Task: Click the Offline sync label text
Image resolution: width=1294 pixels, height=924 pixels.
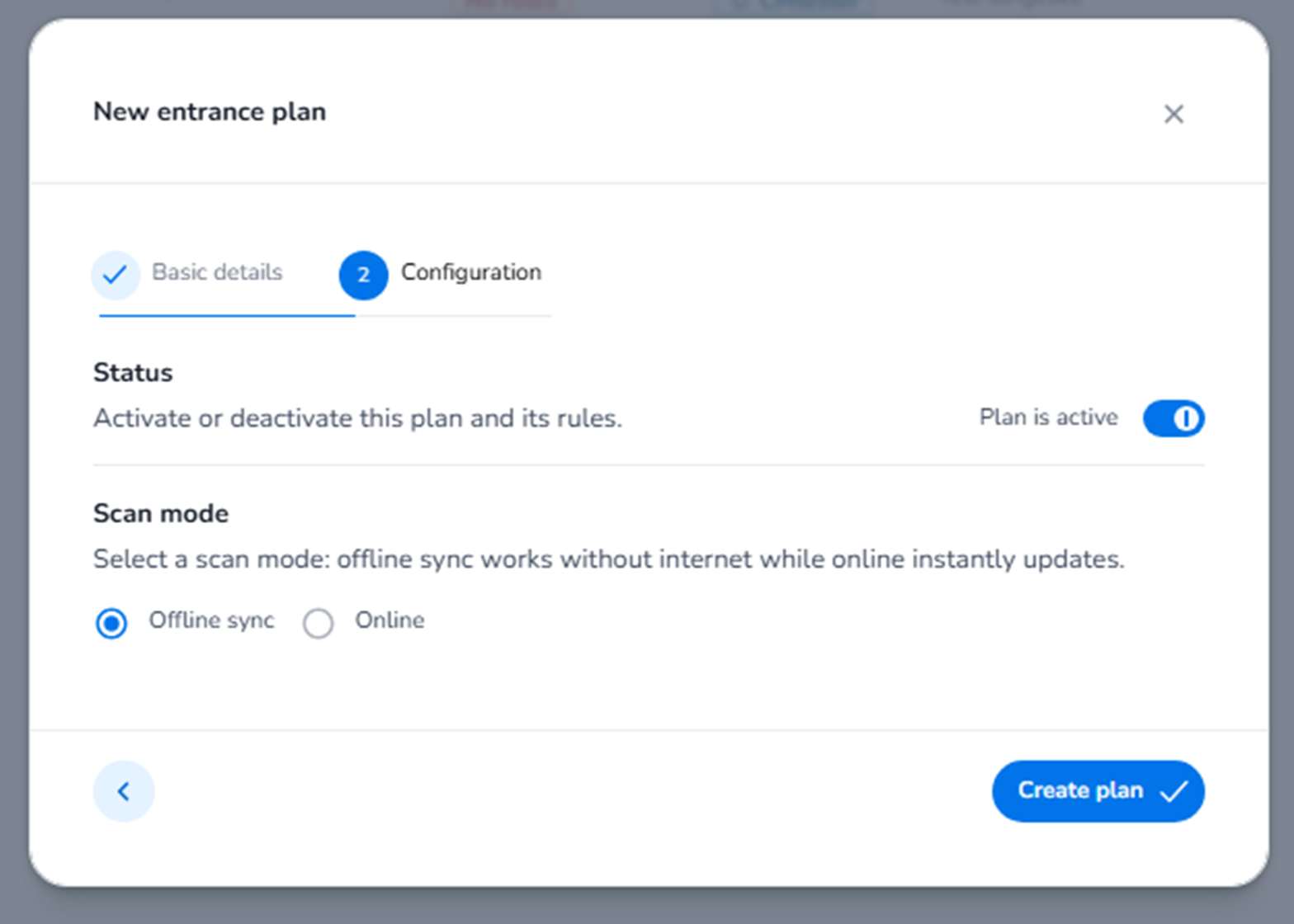Action: coord(211,620)
